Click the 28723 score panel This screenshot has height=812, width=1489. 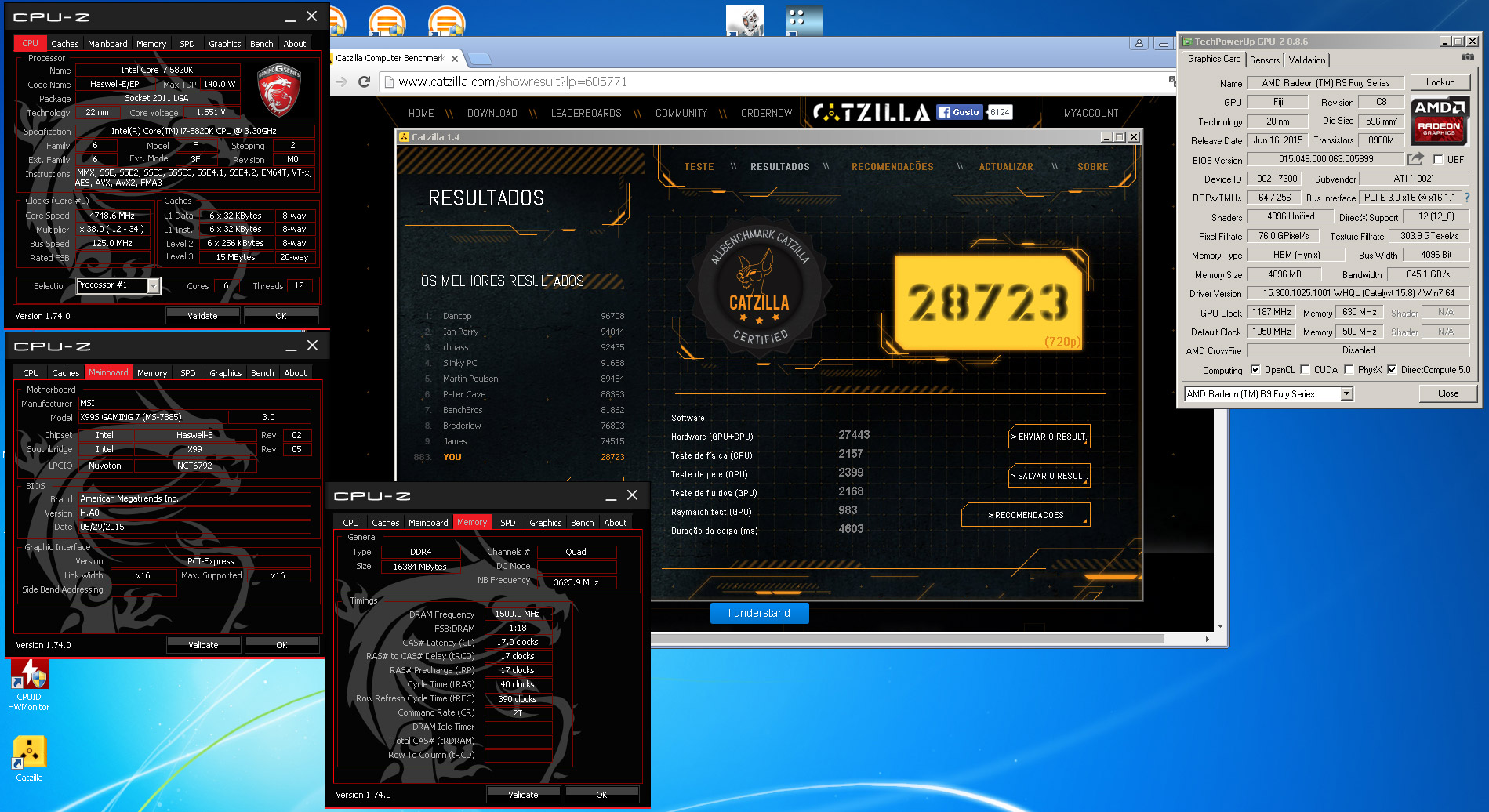click(989, 302)
